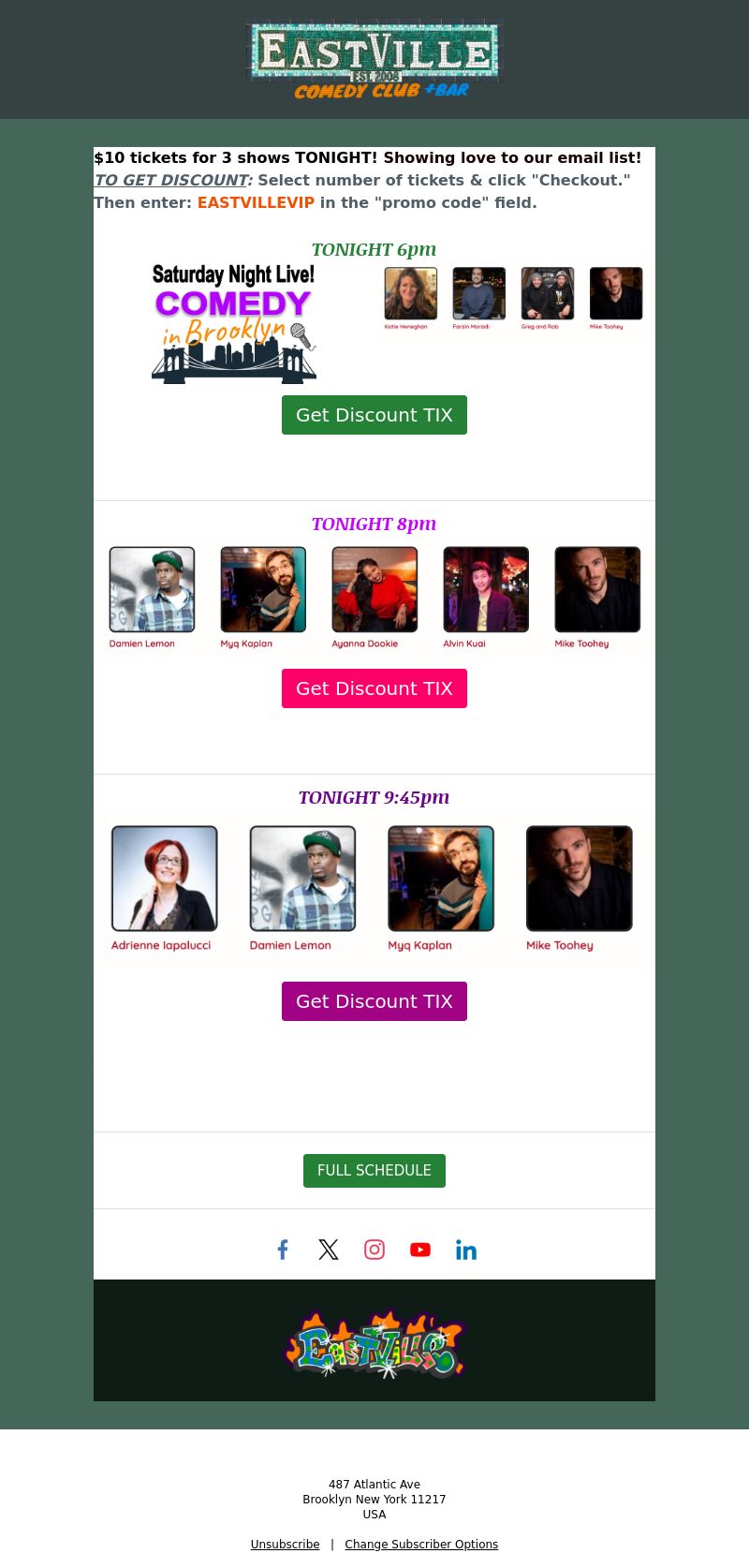The image size is (749, 1568).
Task: Open the Instagram social icon
Action: tap(374, 1250)
